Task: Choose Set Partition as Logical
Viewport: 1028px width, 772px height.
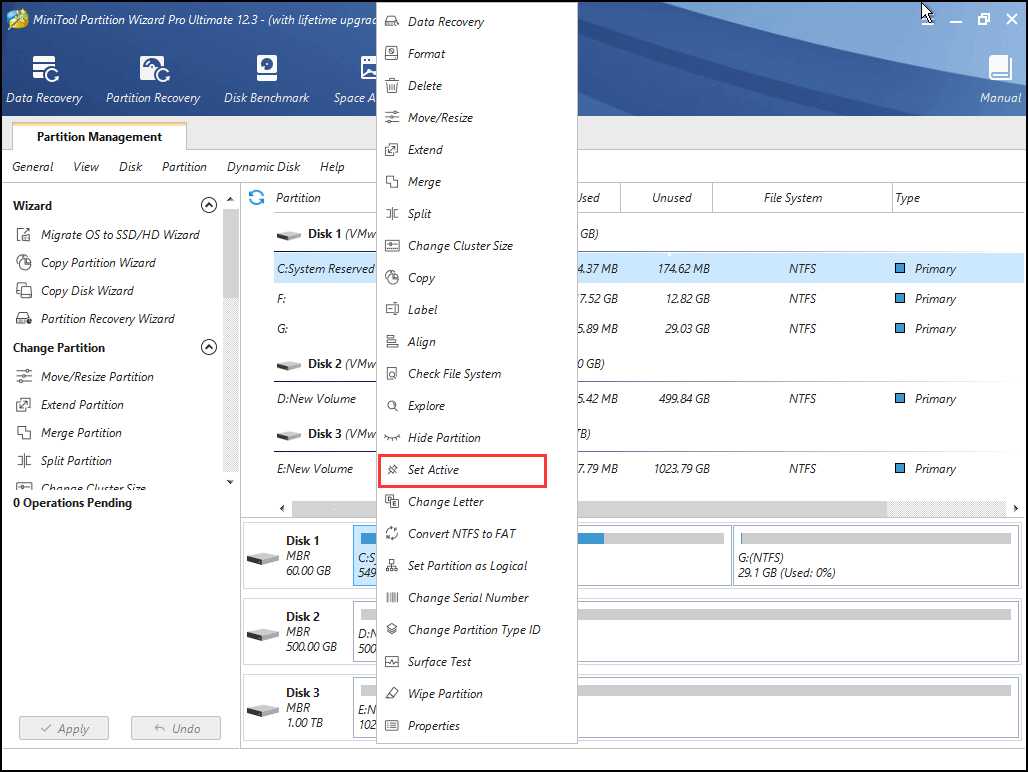Action: [477, 566]
